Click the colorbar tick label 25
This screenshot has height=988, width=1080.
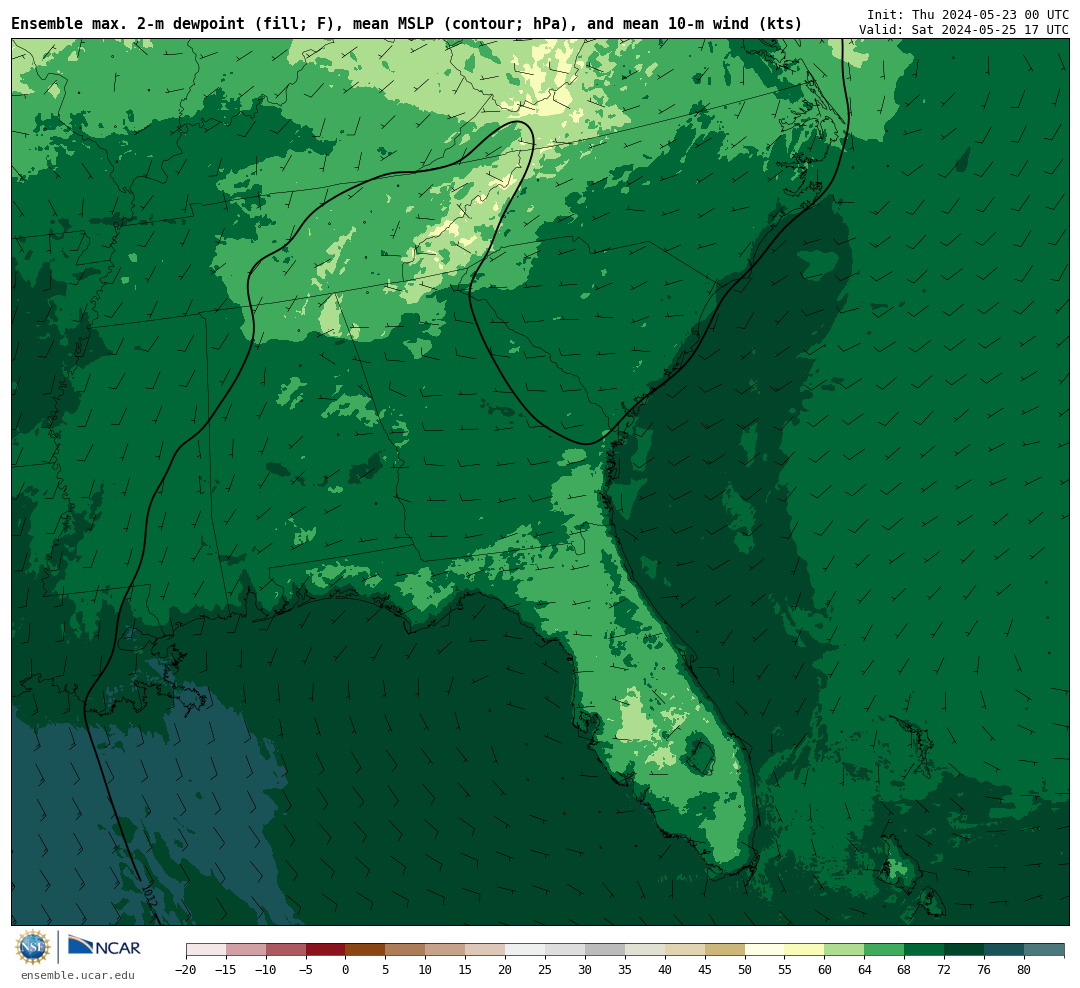(546, 969)
